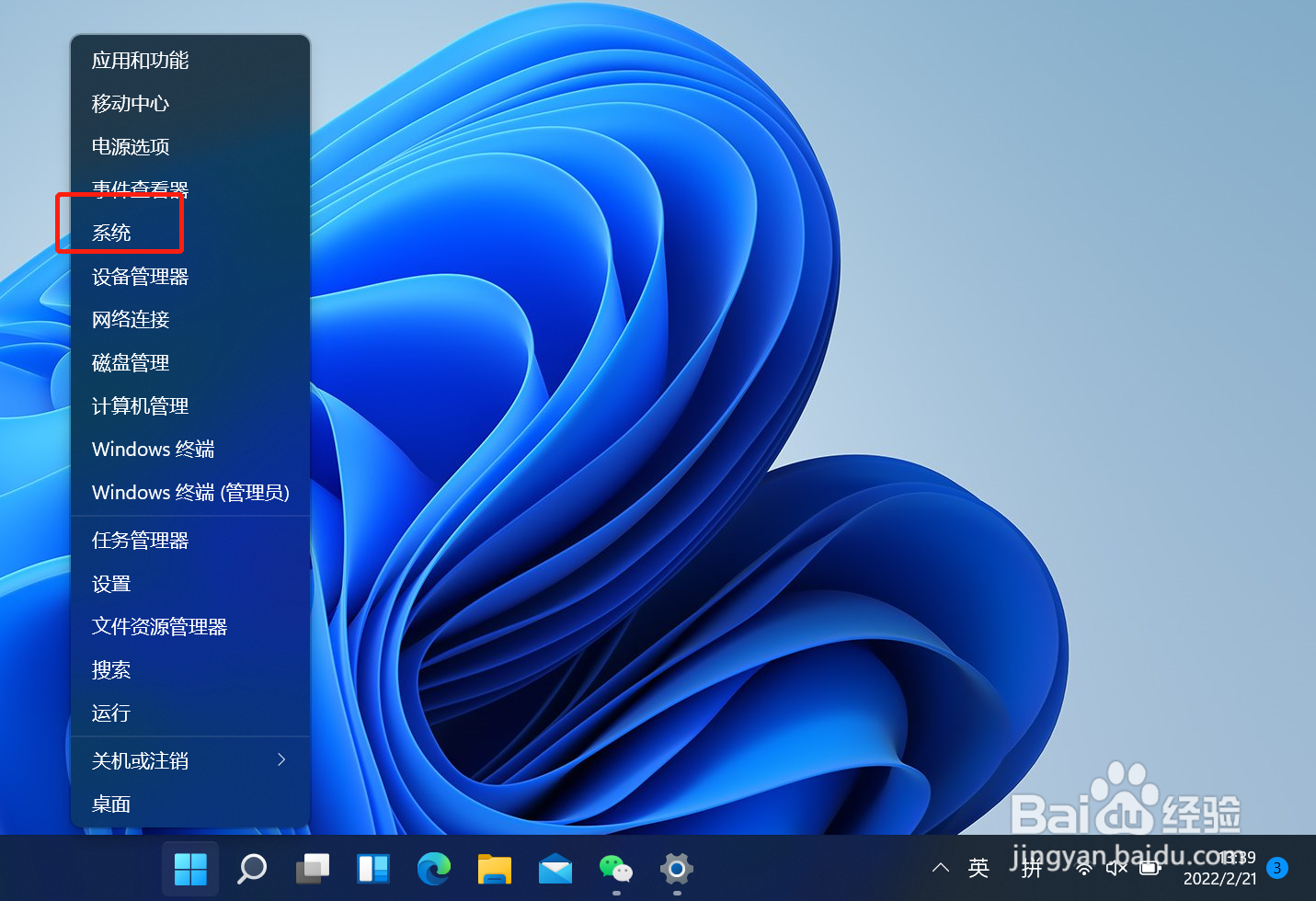1316x901 pixels.
Task: Launch Microsoft Edge from the taskbar
Action: pyautogui.click(x=433, y=868)
